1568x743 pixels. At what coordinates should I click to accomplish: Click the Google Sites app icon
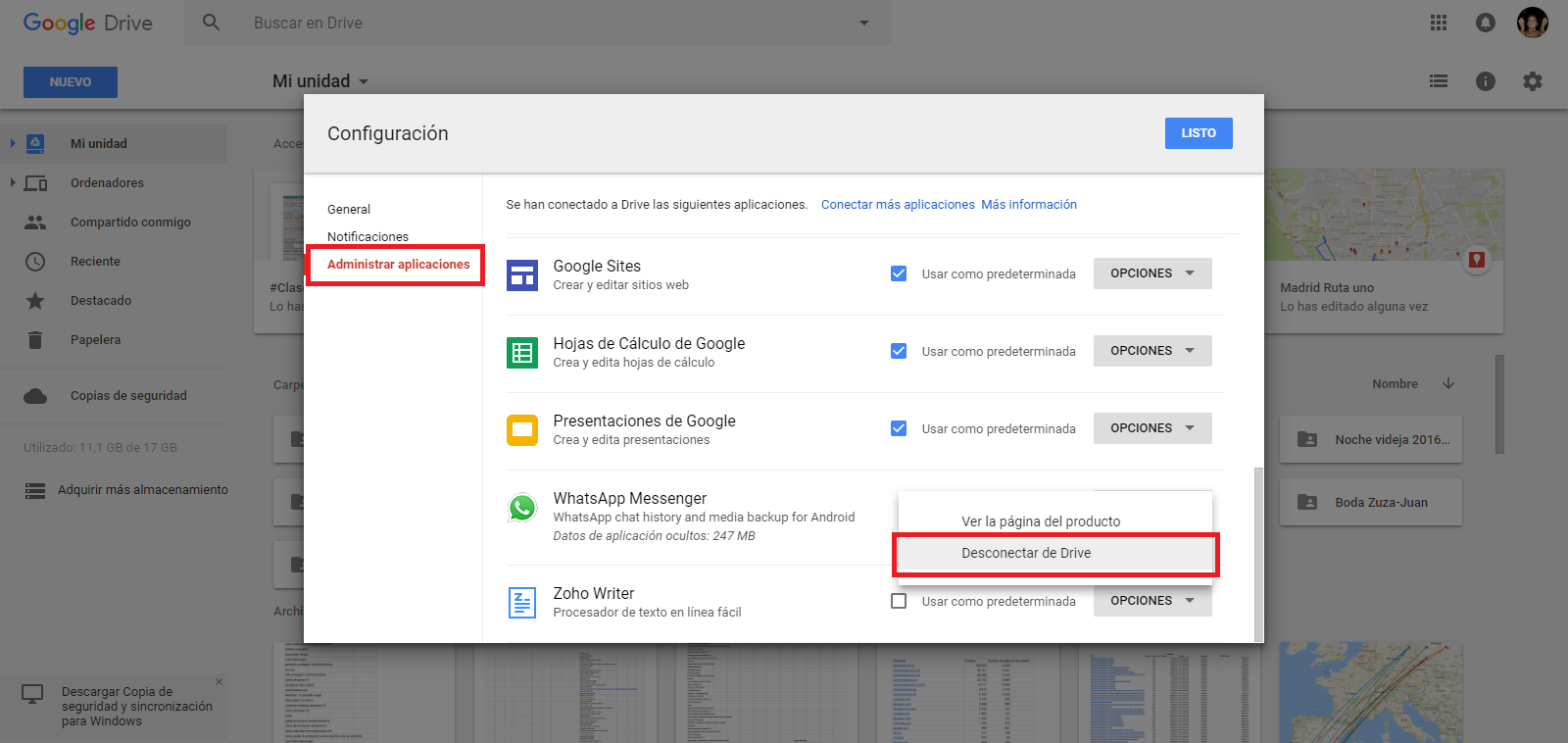[522, 275]
